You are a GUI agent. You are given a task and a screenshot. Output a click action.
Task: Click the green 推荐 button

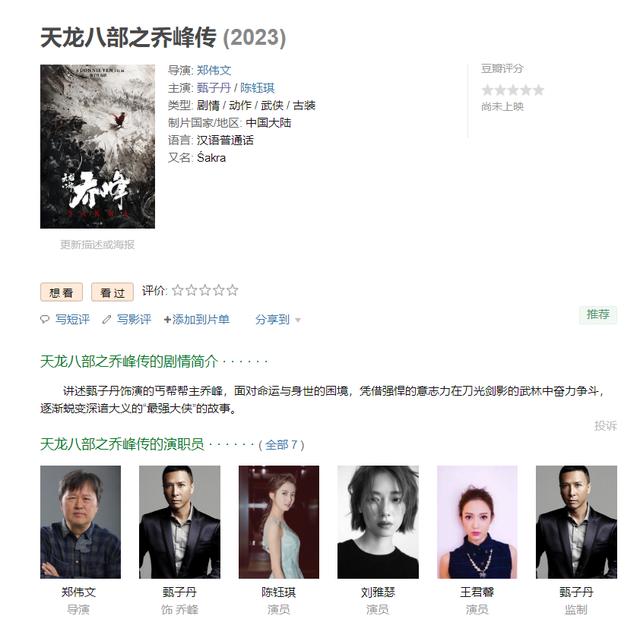tap(598, 315)
